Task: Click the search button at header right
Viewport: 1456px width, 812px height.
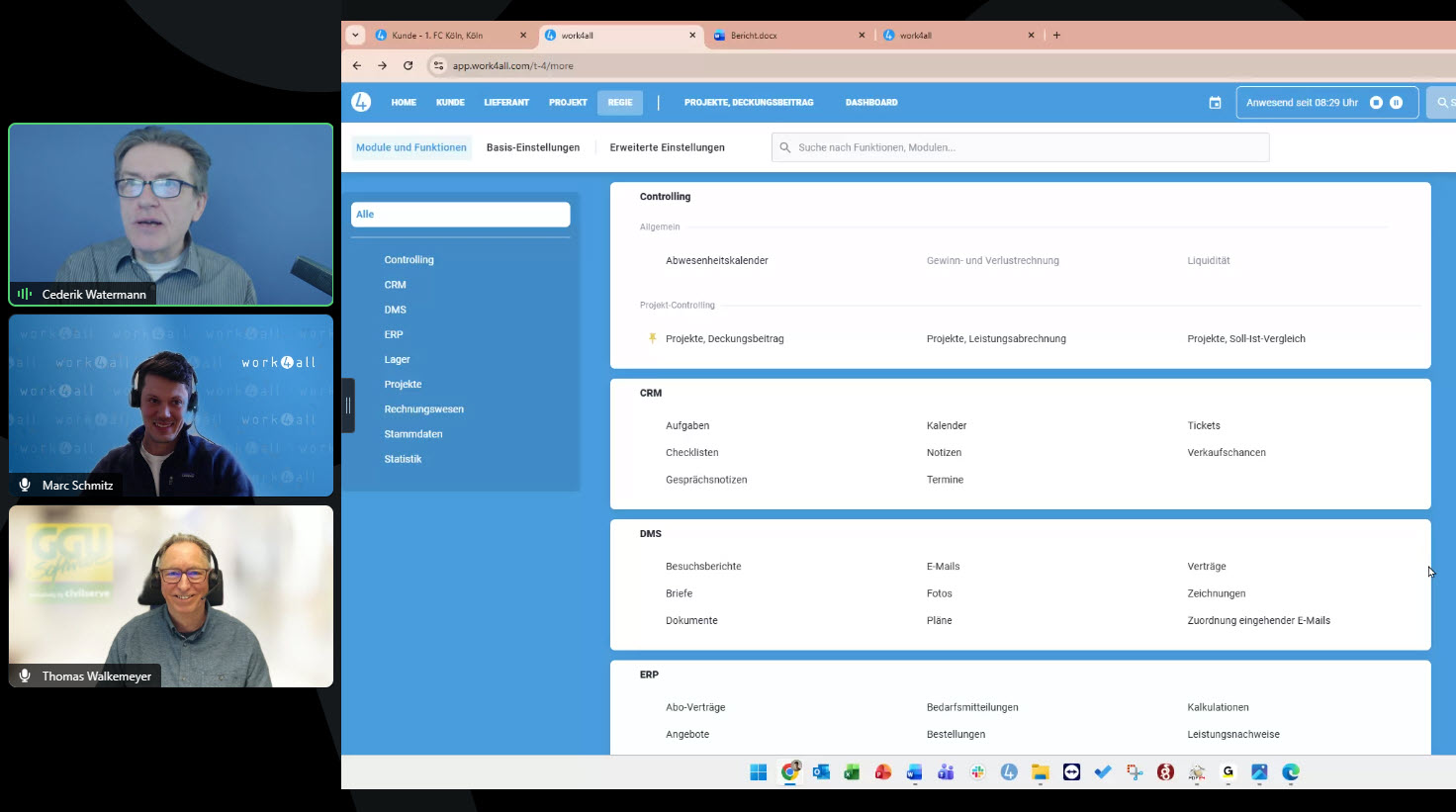Action: 1442,103
